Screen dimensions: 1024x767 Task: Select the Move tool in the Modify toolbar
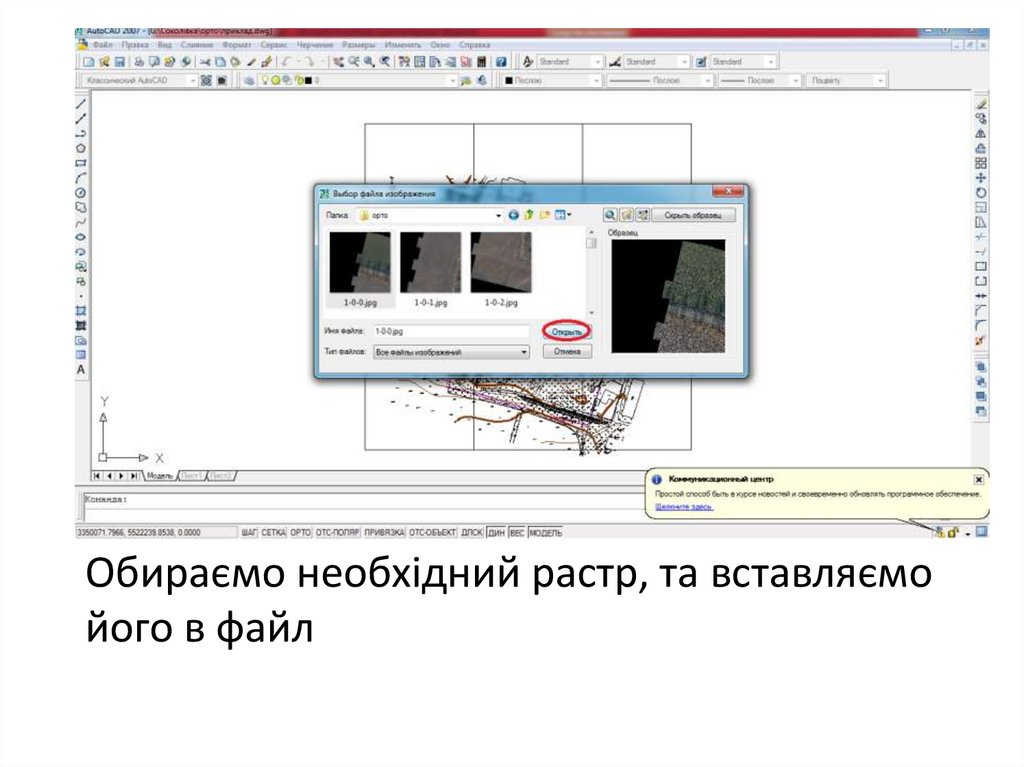981,178
